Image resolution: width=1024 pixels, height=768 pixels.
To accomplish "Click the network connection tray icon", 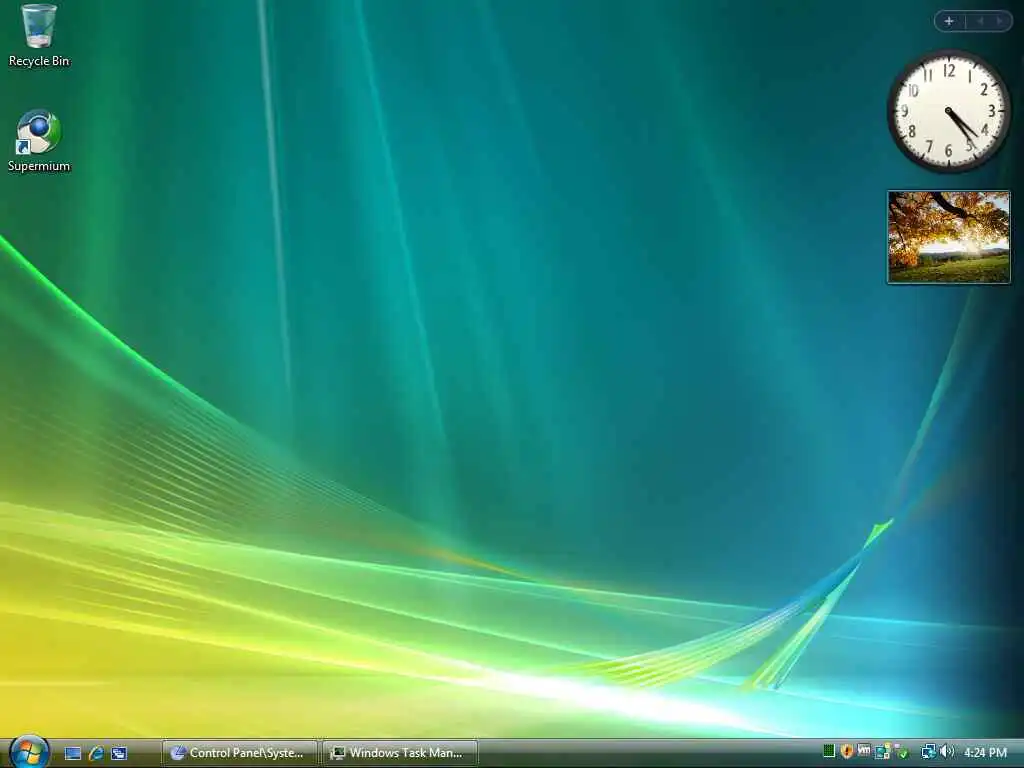I will [x=928, y=752].
